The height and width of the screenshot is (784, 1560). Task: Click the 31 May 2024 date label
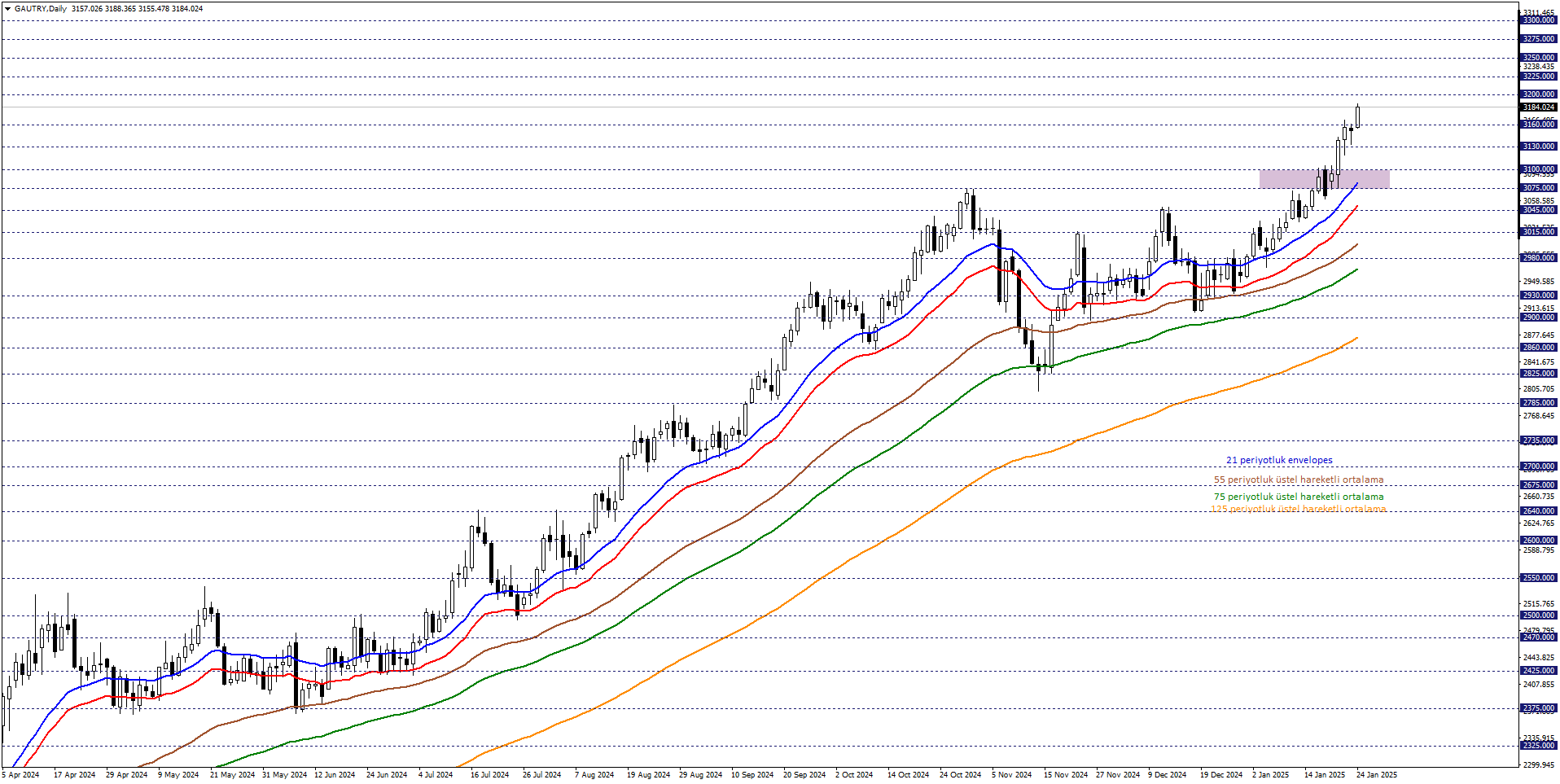click(x=284, y=775)
